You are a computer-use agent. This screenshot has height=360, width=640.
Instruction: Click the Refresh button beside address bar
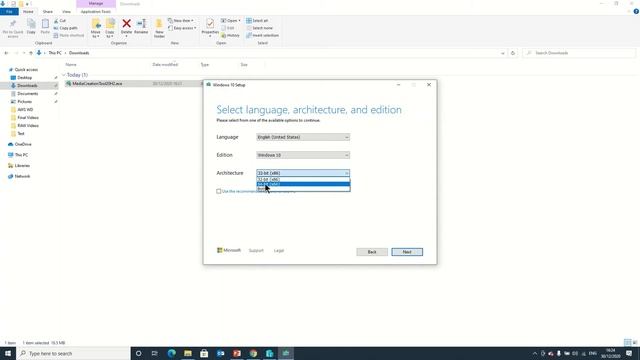[513, 53]
